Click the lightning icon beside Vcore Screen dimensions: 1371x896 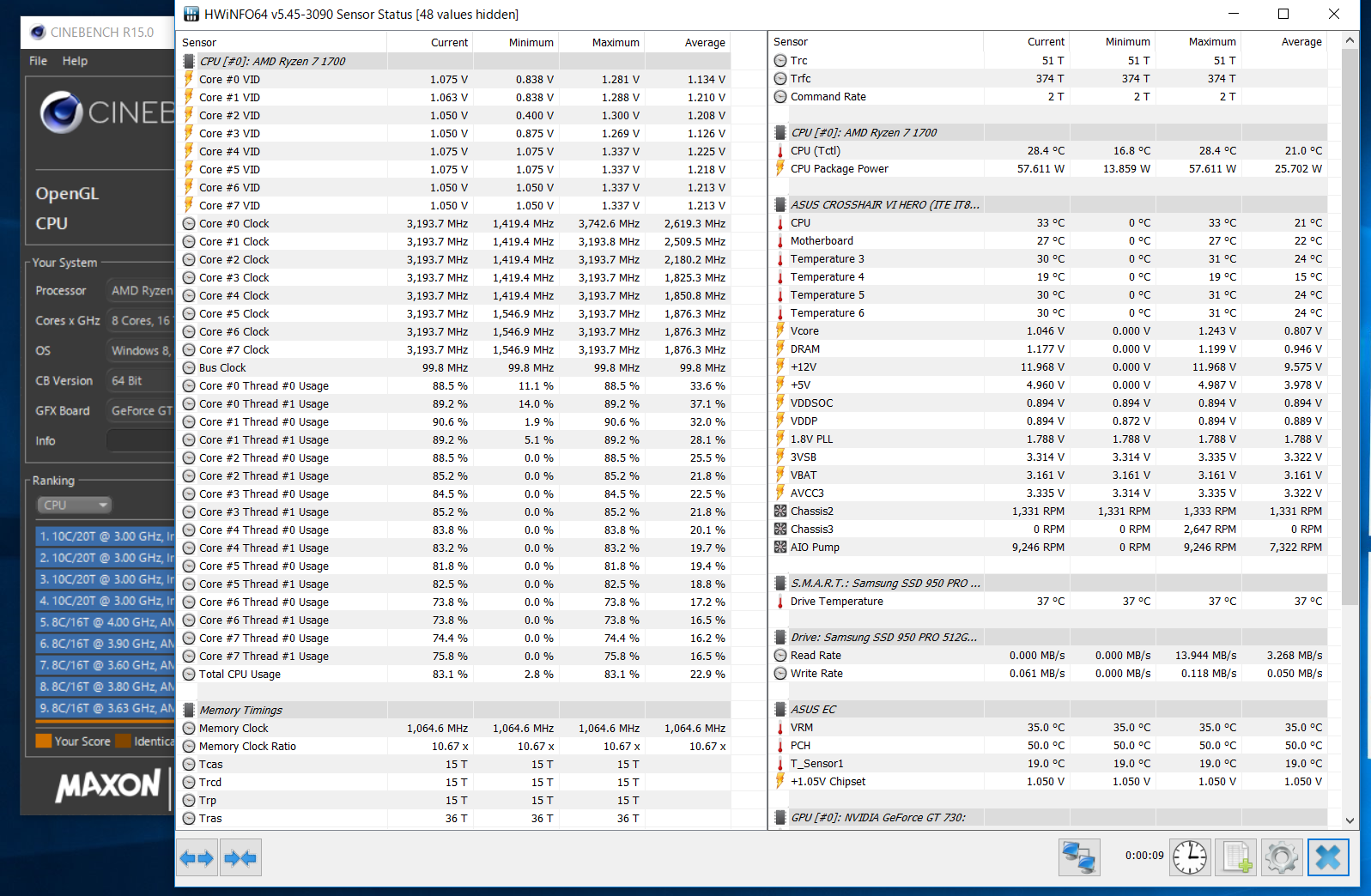(780, 330)
